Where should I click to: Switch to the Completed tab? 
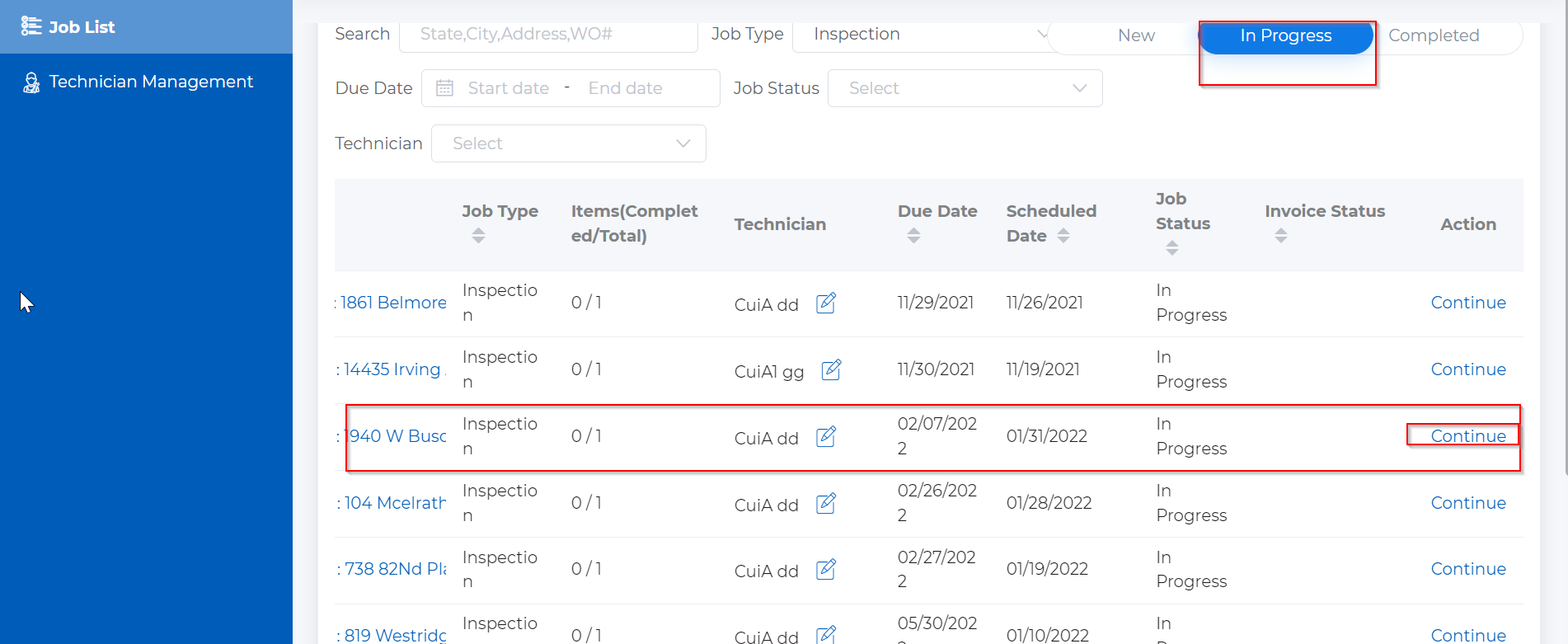pyautogui.click(x=1434, y=35)
